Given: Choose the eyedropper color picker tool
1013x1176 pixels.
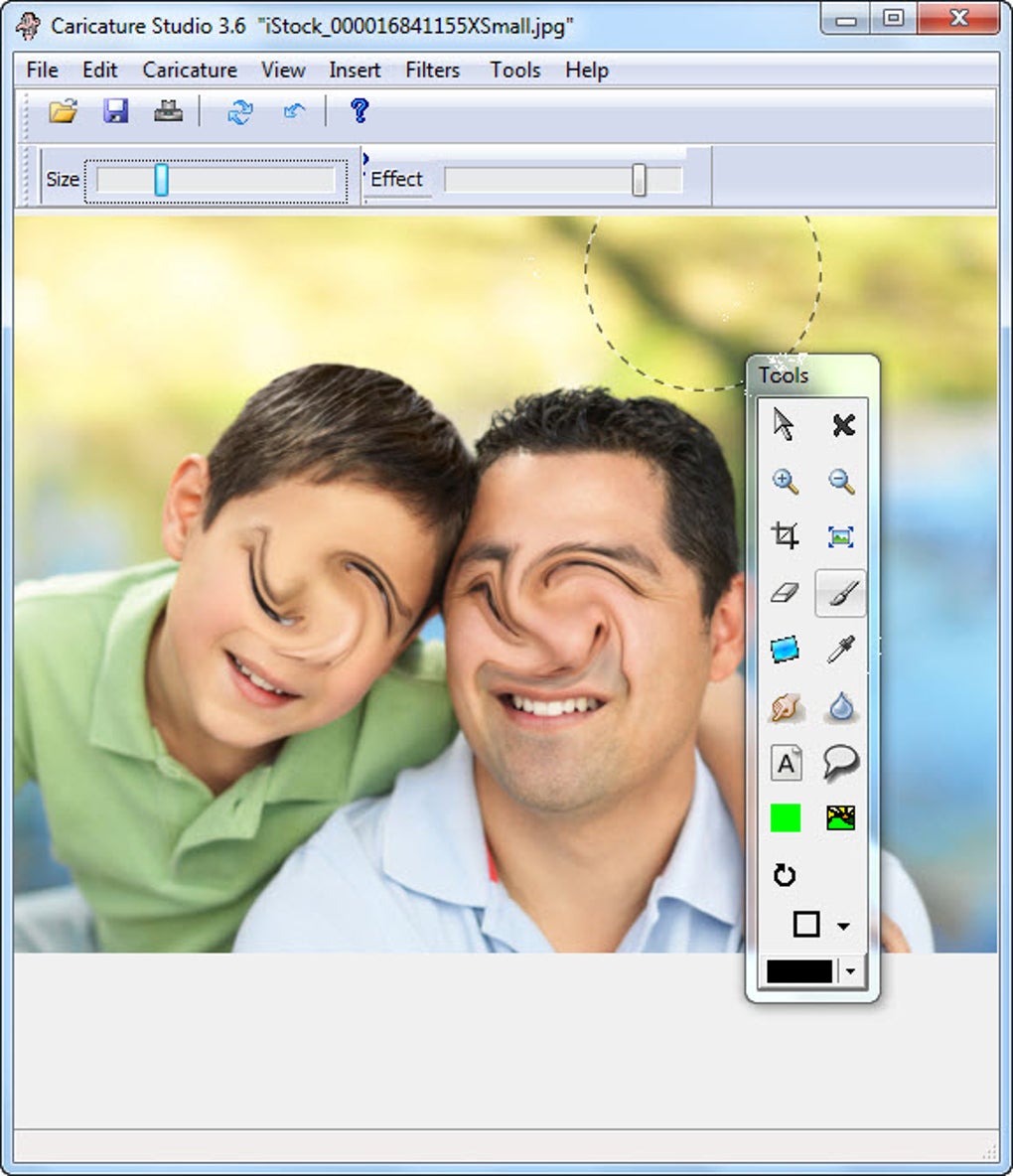Looking at the screenshot, I should [840, 650].
